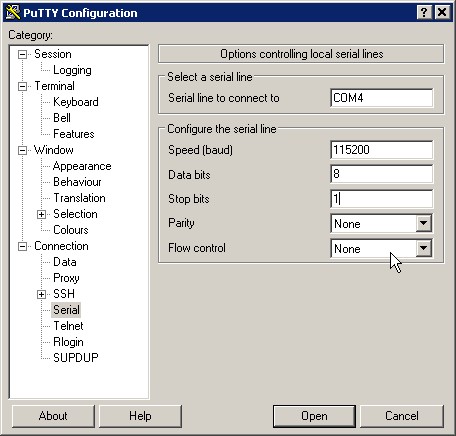This screenshot has height=436, width=456.
Task: Click the 'Flow control' label text
Action: [x=197, y=248]
